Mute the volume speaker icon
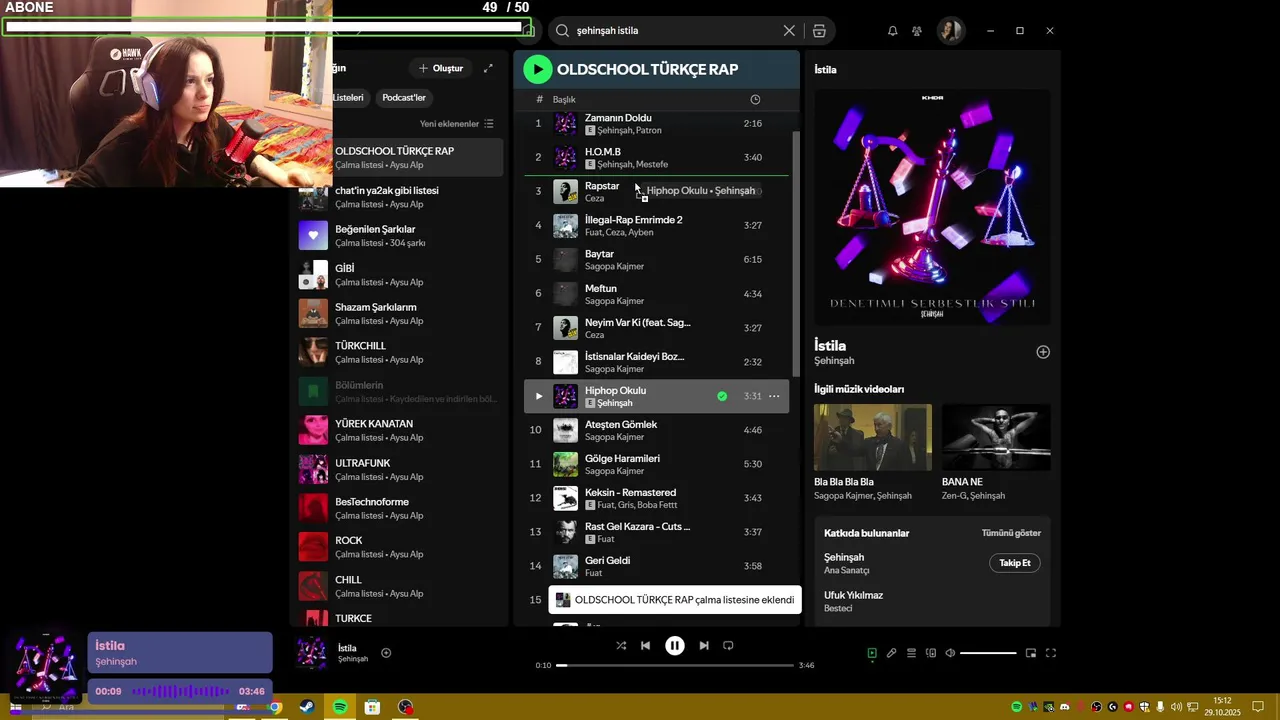 950,653
